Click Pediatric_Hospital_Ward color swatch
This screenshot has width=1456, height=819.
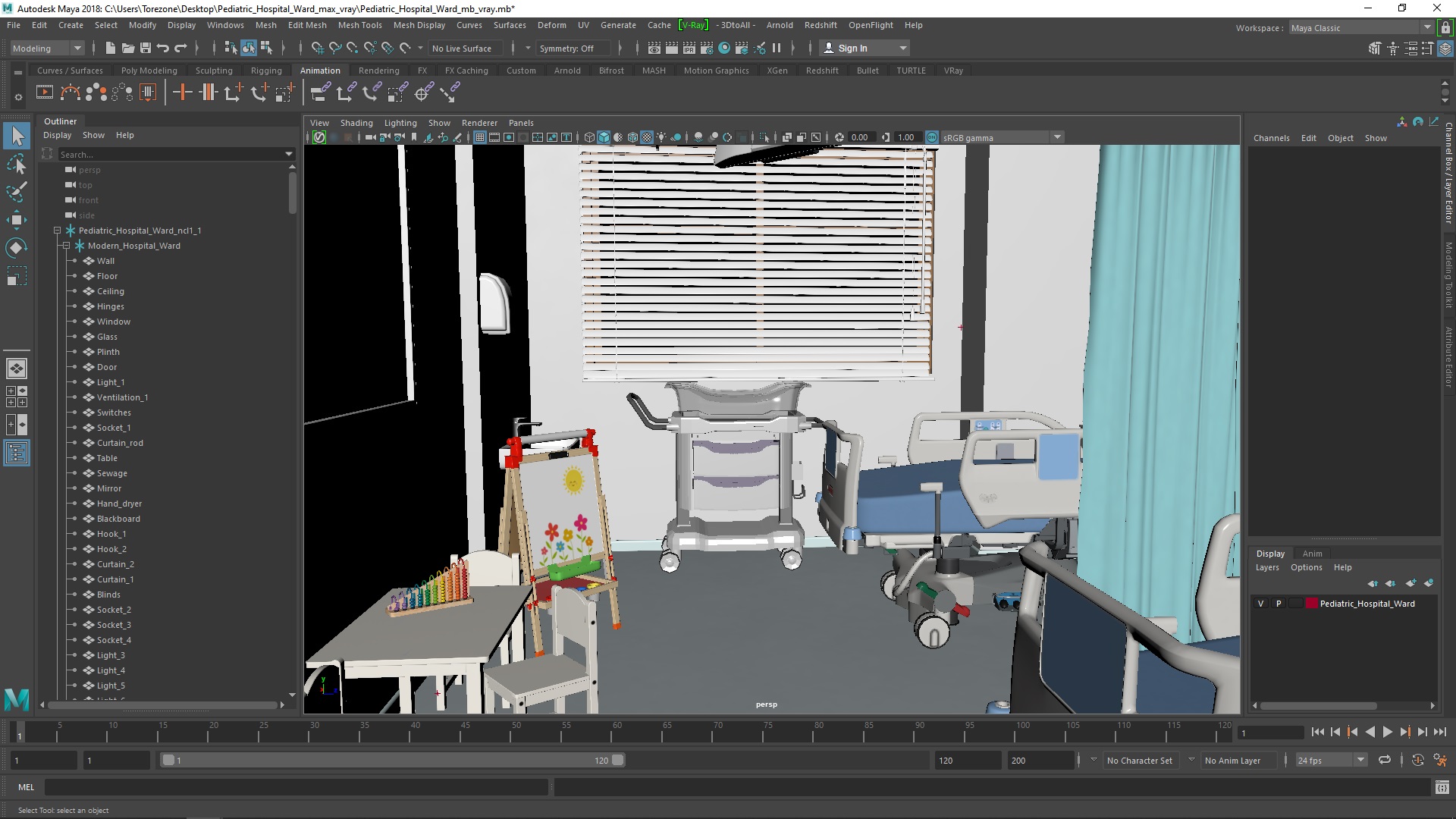click(1309, 603)
